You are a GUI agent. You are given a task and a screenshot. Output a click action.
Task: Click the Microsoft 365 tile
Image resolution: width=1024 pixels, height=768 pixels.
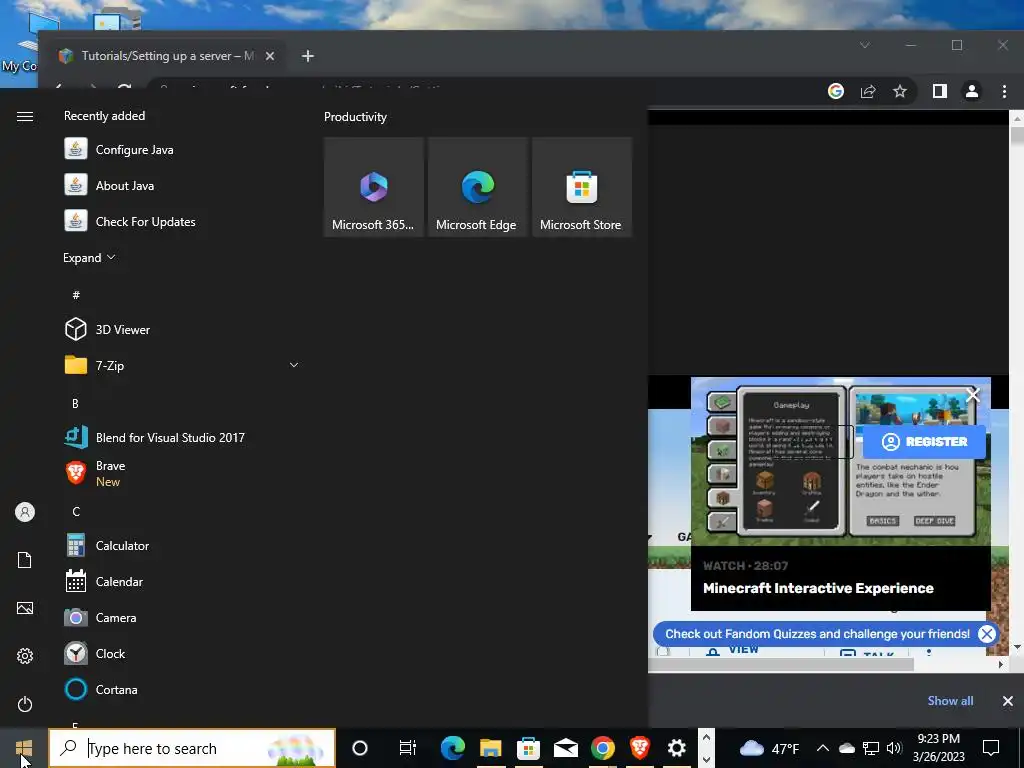pos(374,187)
